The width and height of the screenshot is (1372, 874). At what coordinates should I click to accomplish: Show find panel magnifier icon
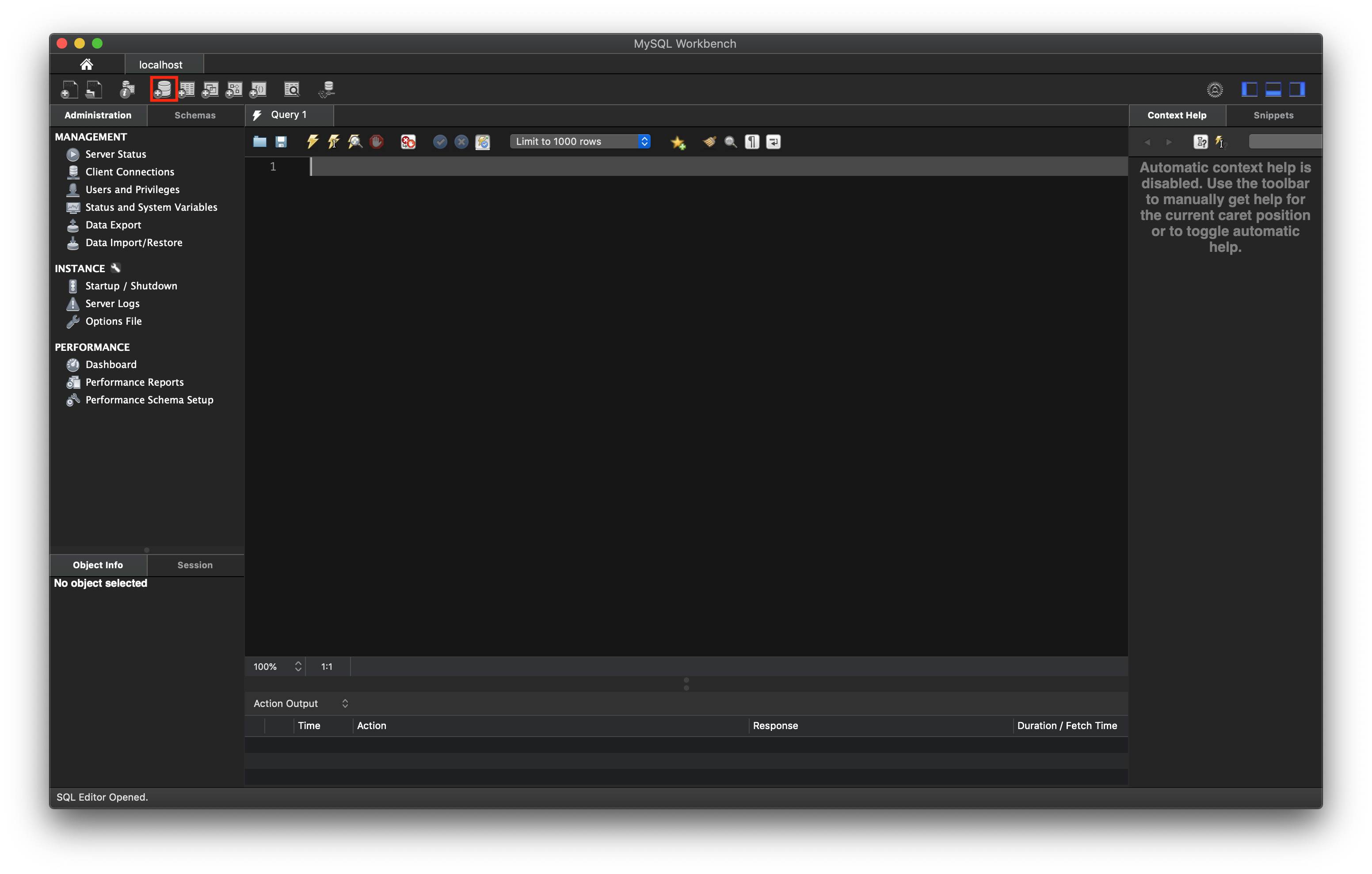(731, 142)
